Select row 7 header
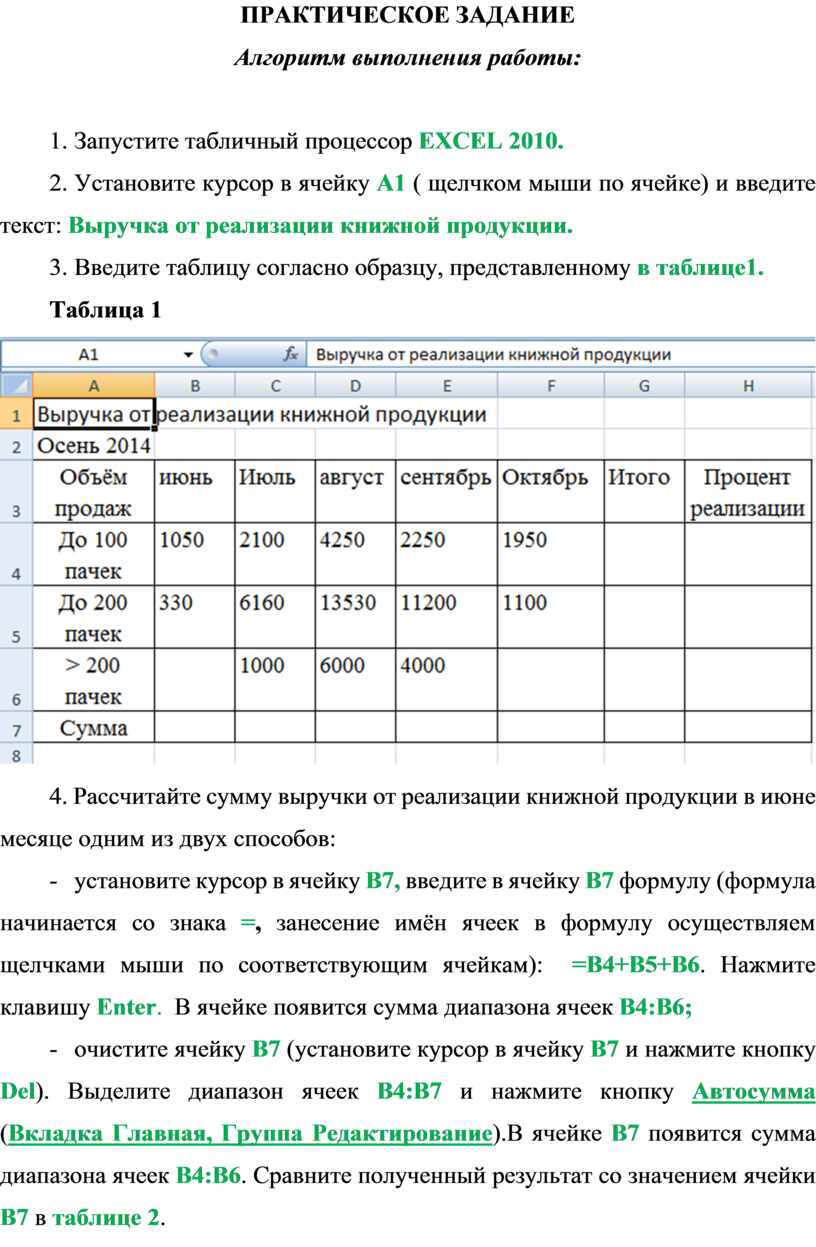The height and width of the screenshot is (1247, 816). tap(16, 727)
